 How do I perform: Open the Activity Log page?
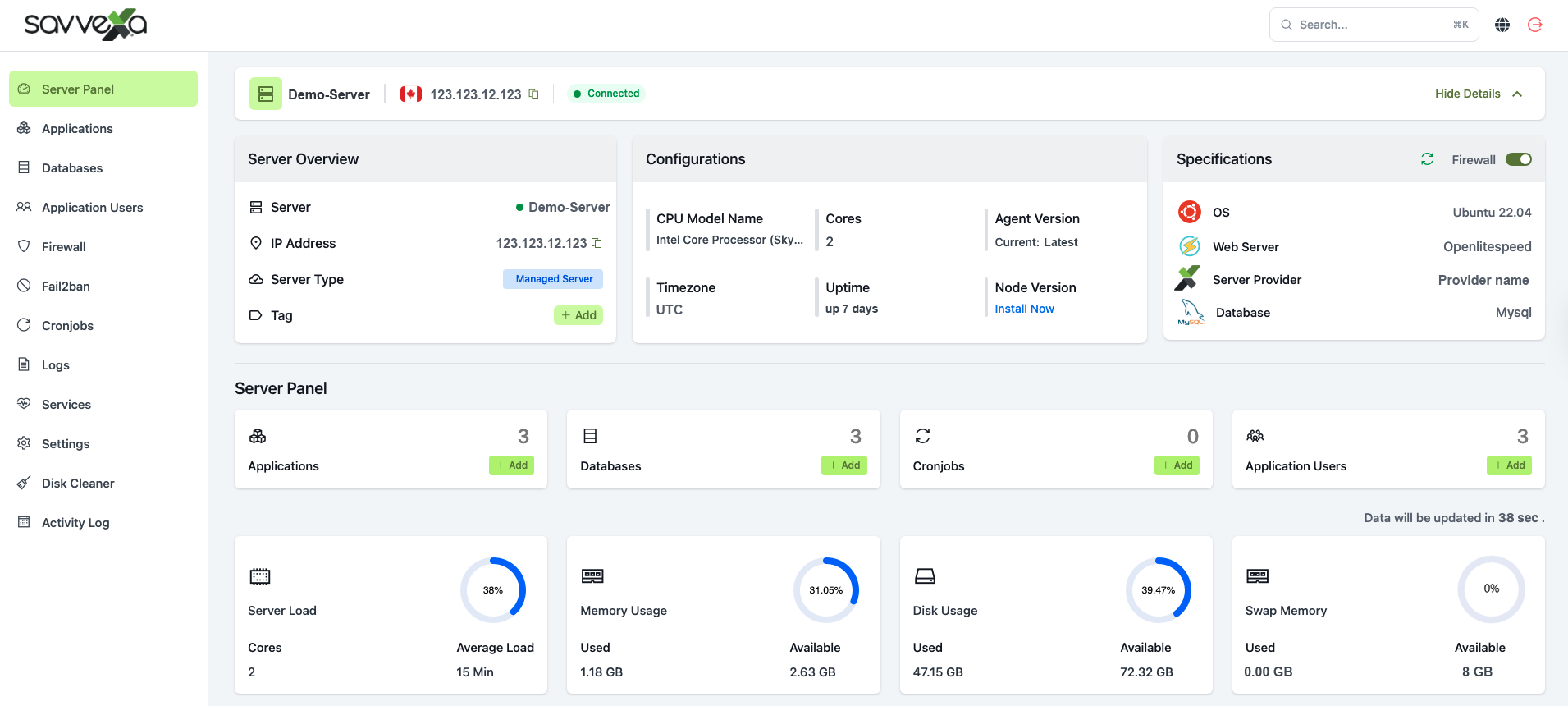pos(75,523)
